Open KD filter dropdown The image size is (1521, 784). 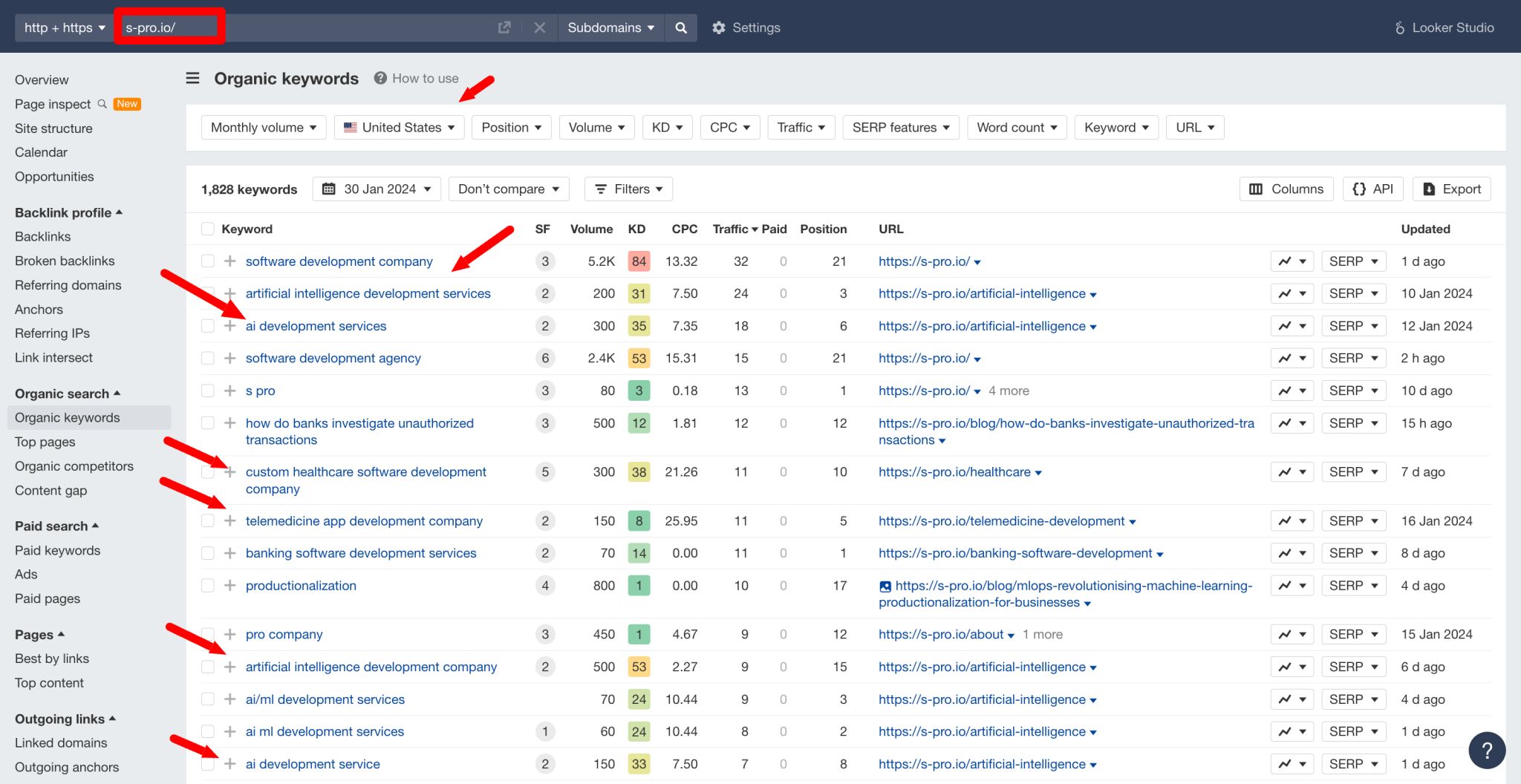click(x=668, y=127)
